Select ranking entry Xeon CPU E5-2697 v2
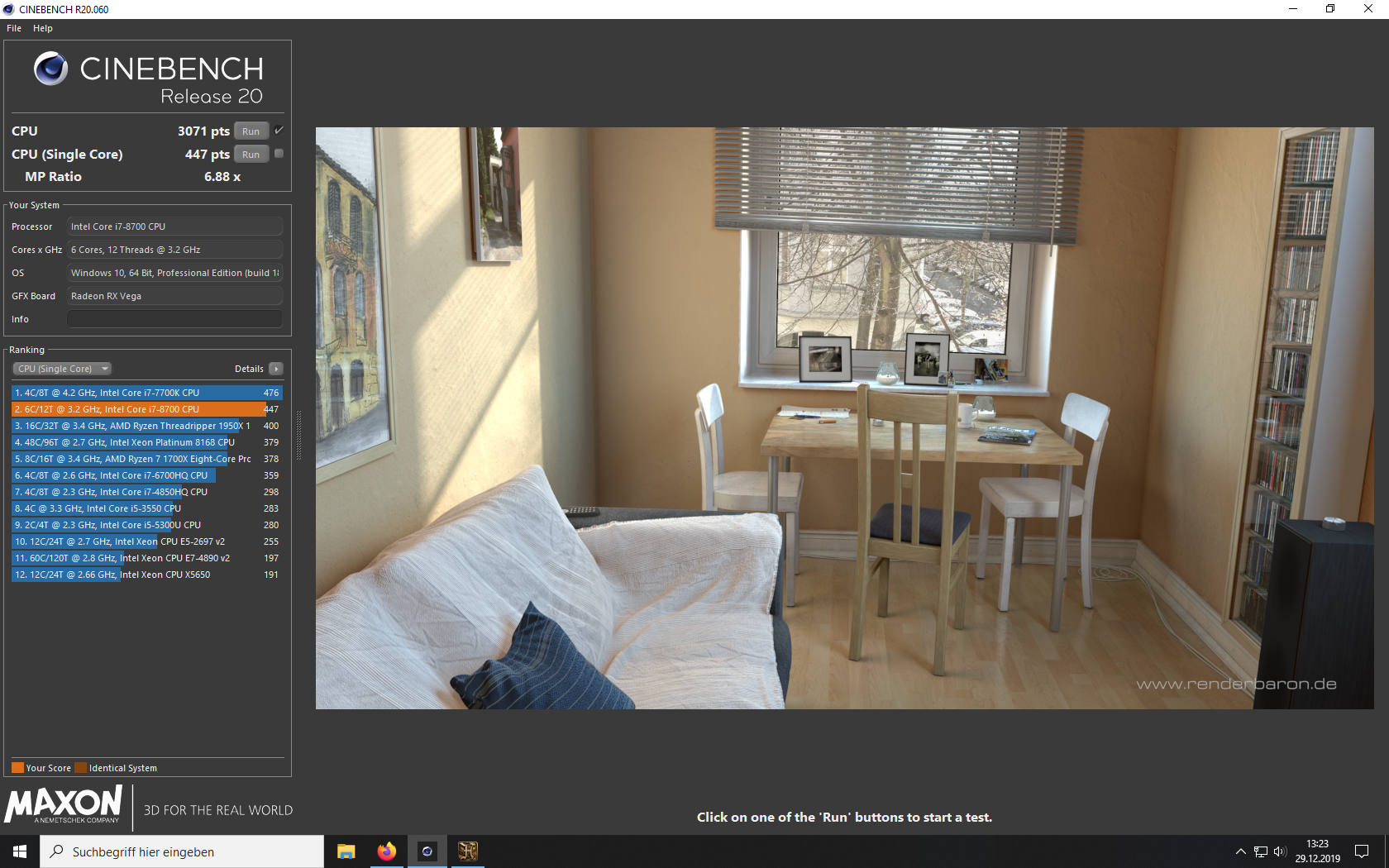 click(147, 541)
